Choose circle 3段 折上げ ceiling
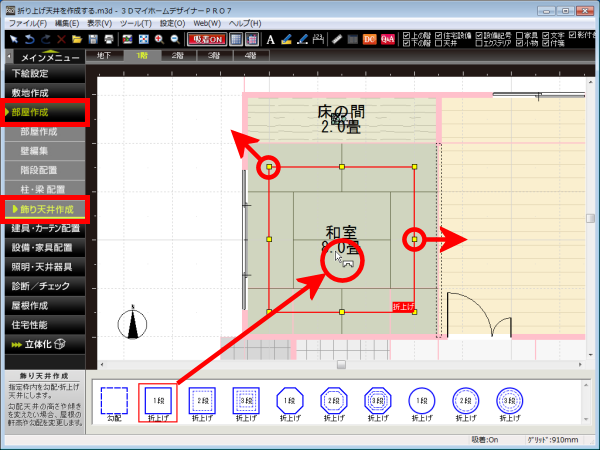This screenshot has height=450, width=600. (x=510, y=404)
